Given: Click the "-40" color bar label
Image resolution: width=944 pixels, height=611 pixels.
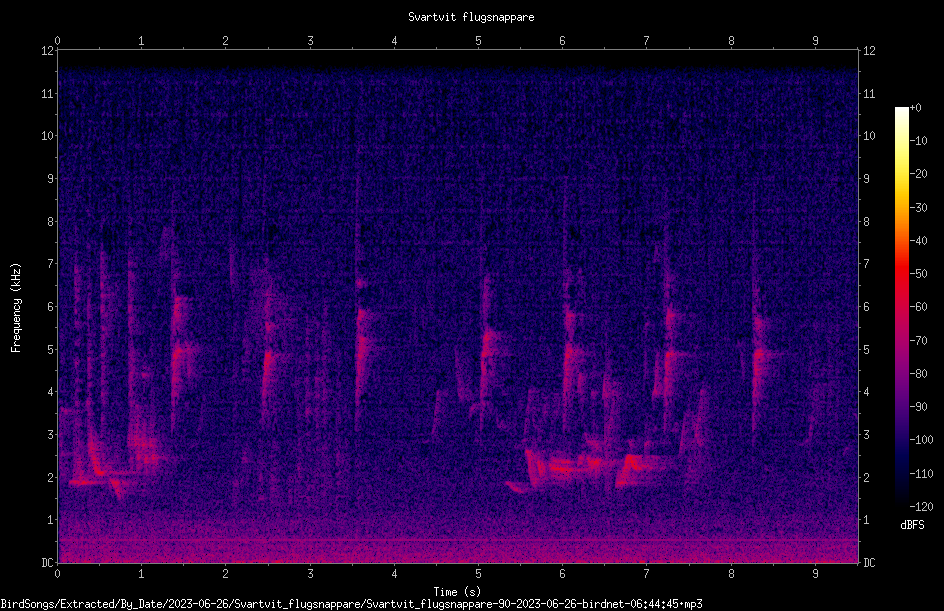Looking at the screenshot, I should (918, 240).
